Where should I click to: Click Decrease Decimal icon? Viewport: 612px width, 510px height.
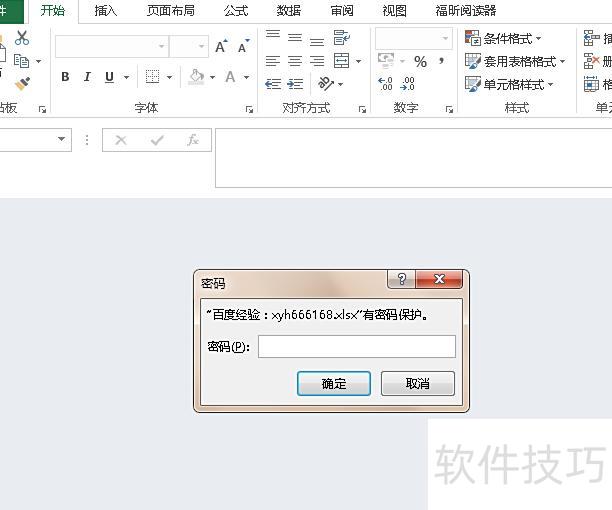[x=407, y=84]
